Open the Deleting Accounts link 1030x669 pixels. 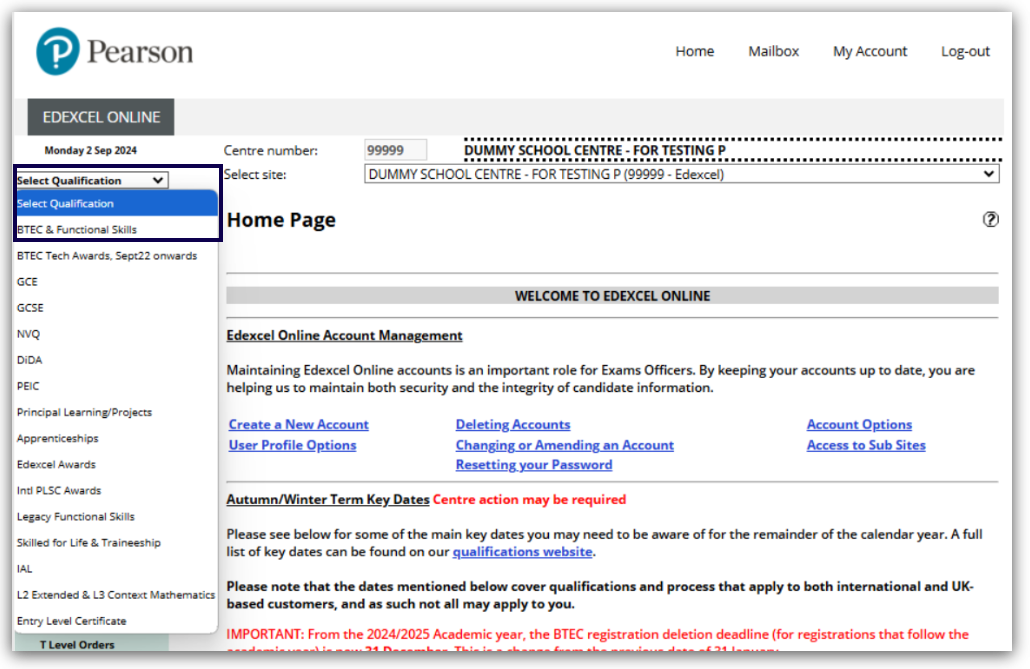(513, 425)
